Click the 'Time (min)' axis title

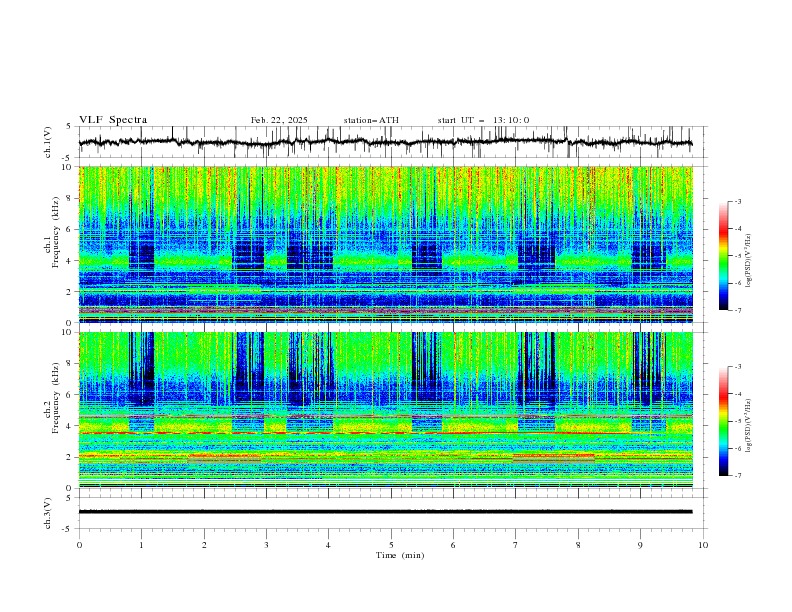pos(400,555)
